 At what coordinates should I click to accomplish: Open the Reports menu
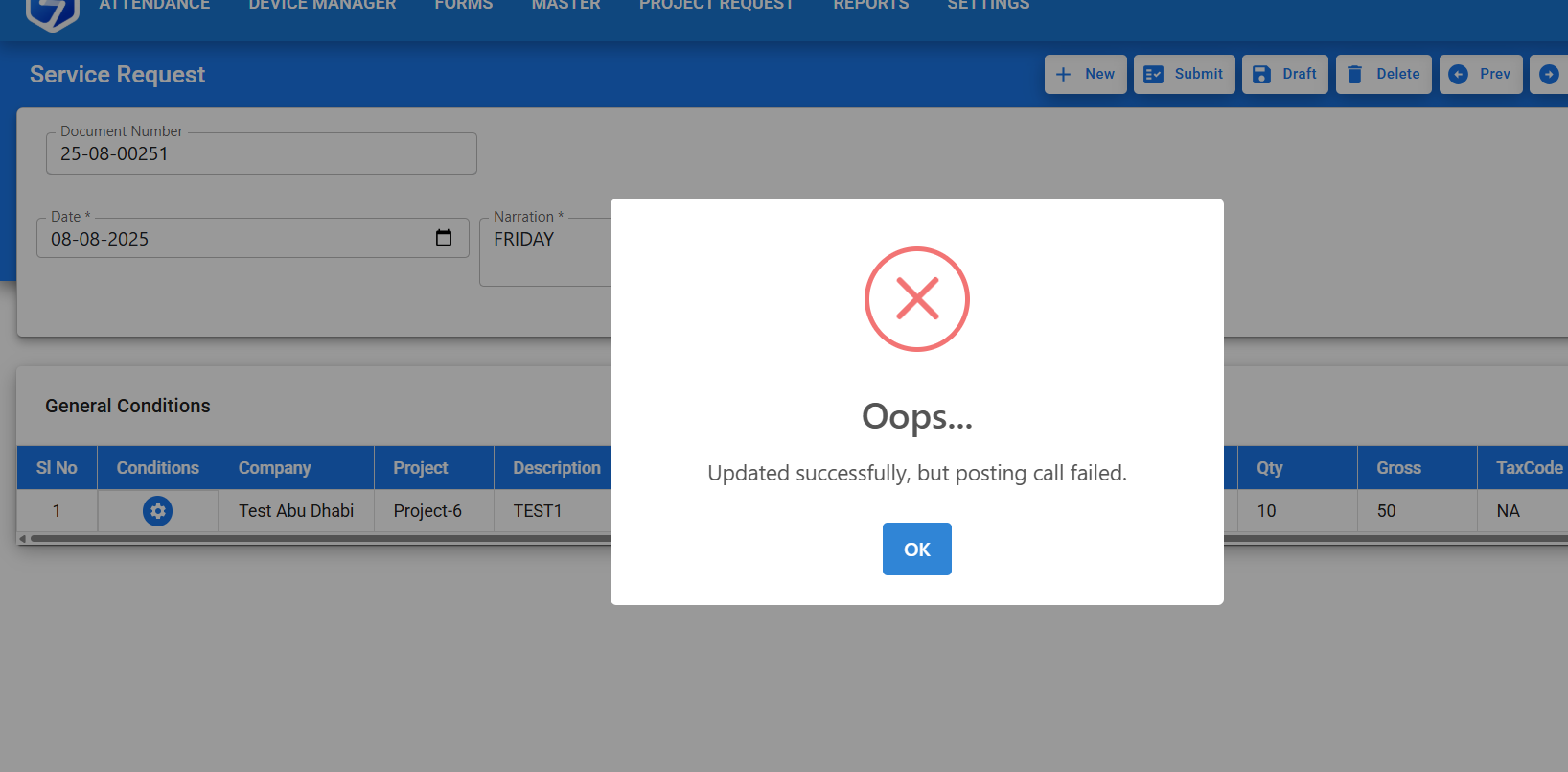pos(870,6)
